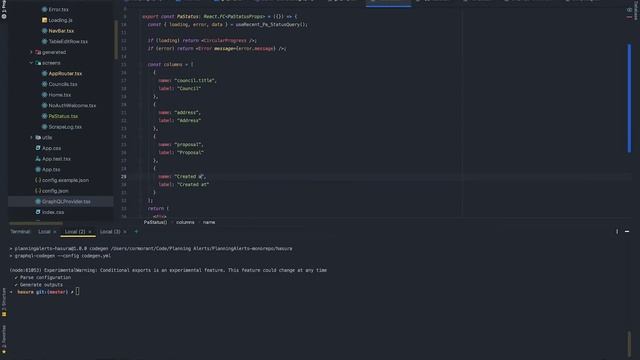The width and height of the screenshot is (640, 360).
Task: Expand the utils folder arrow
Action: (31, 138)
